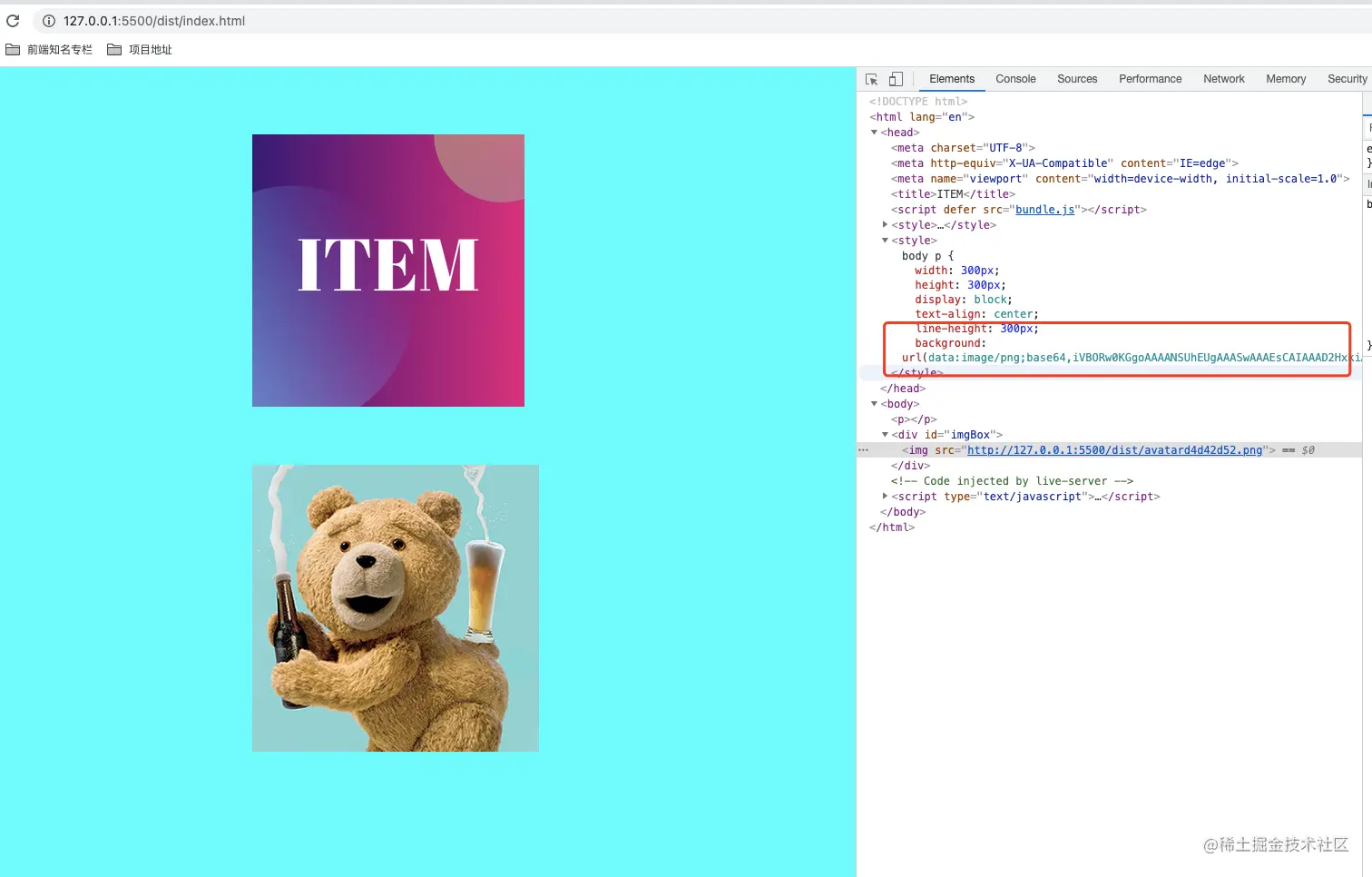This screenshot has height=877, width=1372.
Task: Toggle the device toolbar icon
Action: [x=896, y=79]
